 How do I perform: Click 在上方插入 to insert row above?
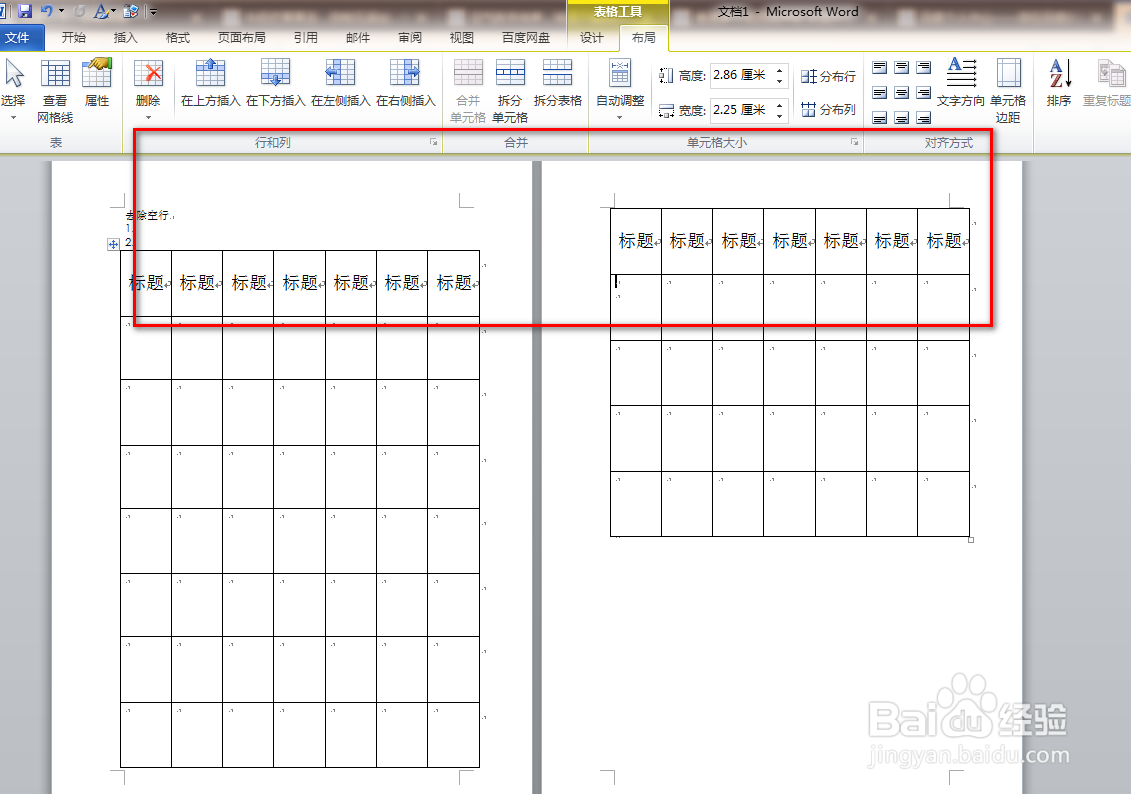210,83
